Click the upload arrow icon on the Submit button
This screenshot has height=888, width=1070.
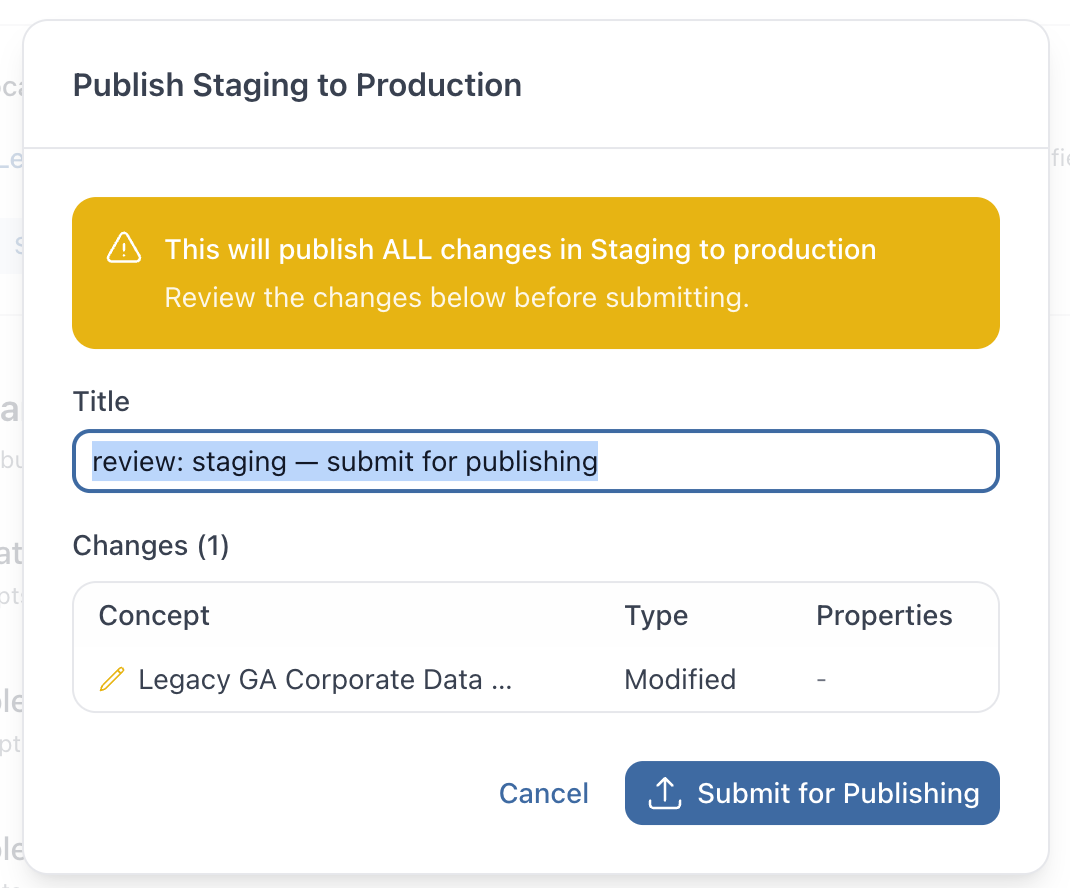(666, 793)
